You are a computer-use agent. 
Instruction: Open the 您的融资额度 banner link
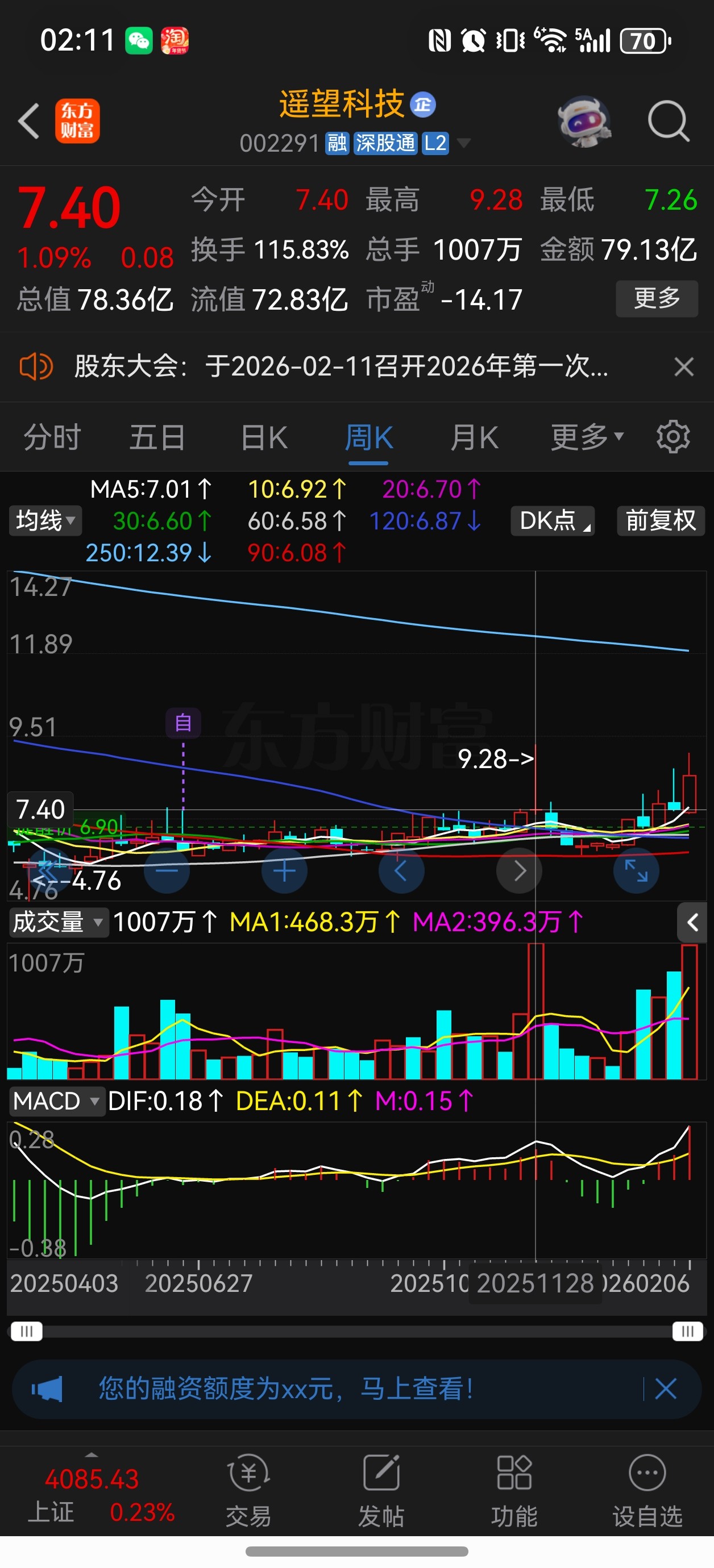click(287, 1389)
